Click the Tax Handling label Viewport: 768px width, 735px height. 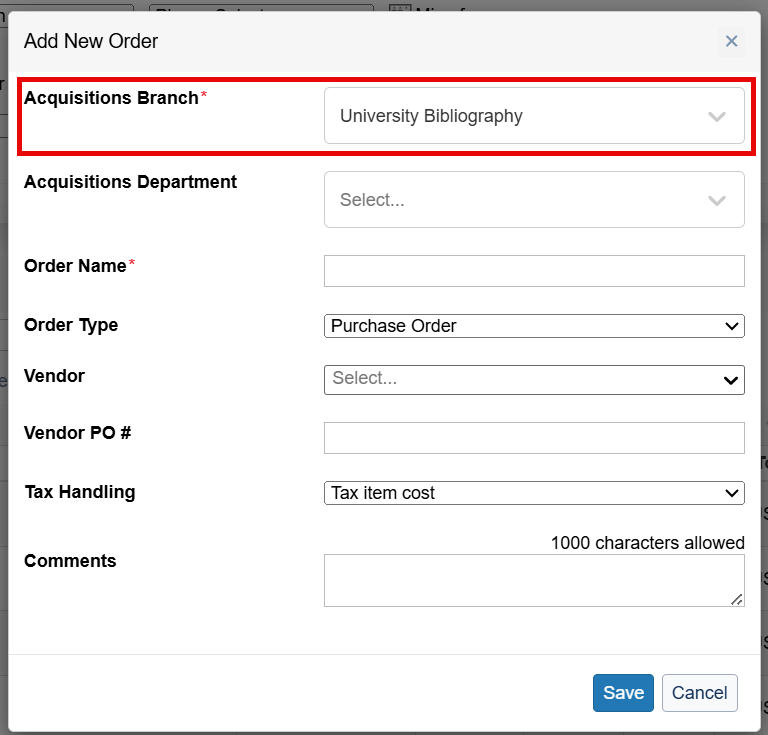point(79,492)
